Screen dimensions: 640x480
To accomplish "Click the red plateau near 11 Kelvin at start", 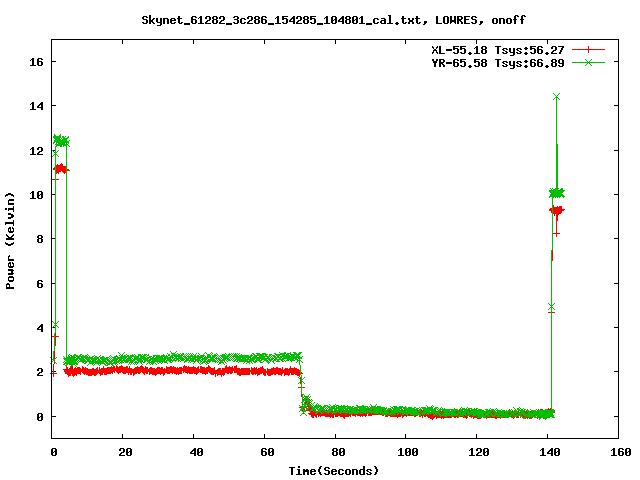I will pos(61,169).
